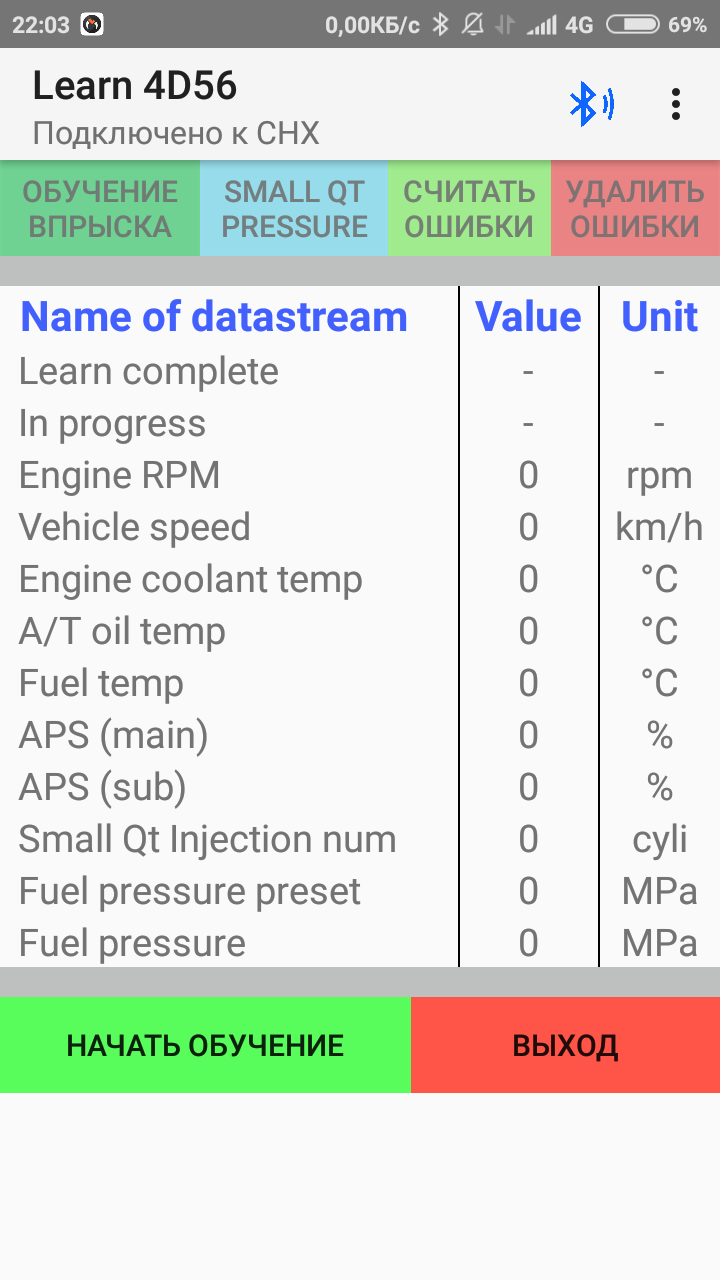Select the ОБУЧЕНИЕ ВПРЫСКА tab
The image size is (720, 1280).
(100, 208)
